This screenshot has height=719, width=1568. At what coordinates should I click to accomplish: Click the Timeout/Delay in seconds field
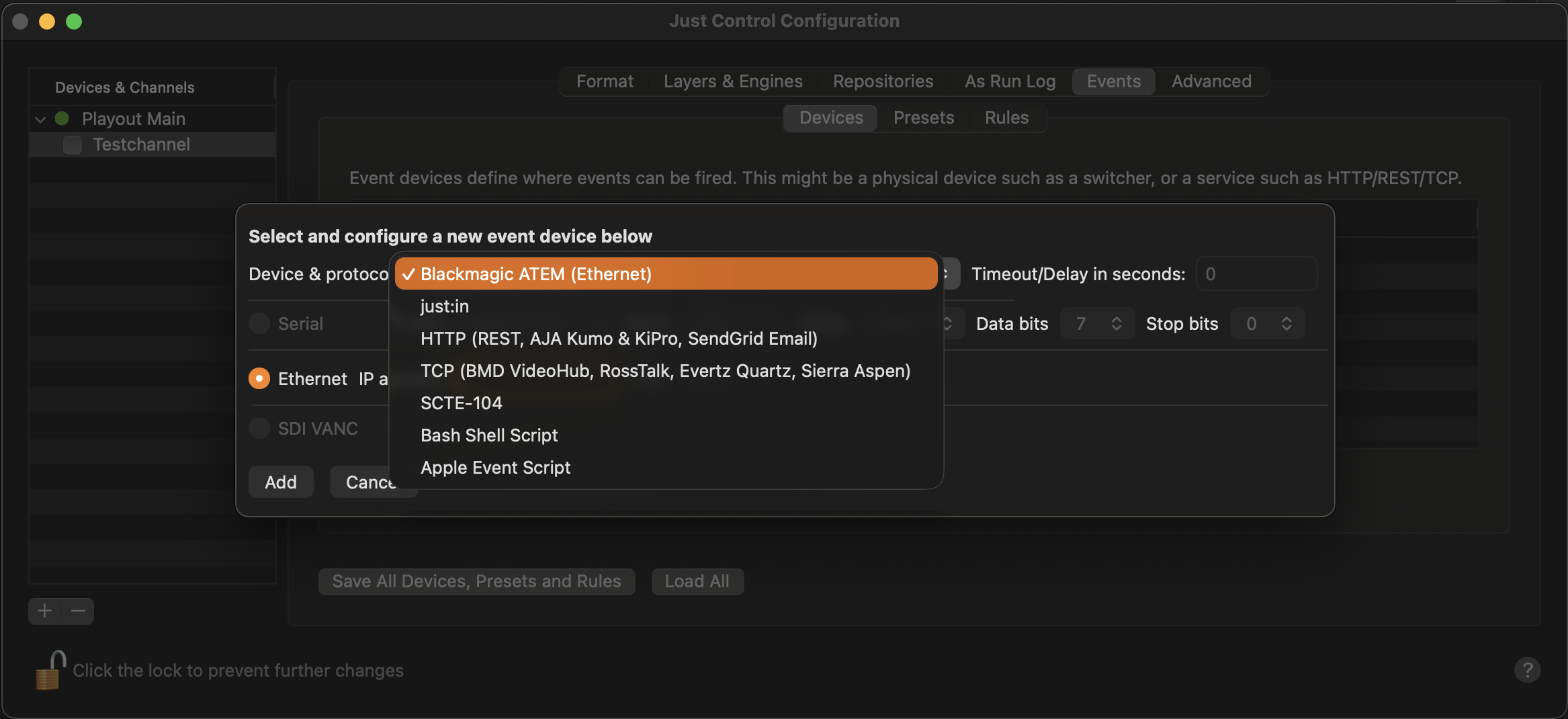coord(1256,274)
